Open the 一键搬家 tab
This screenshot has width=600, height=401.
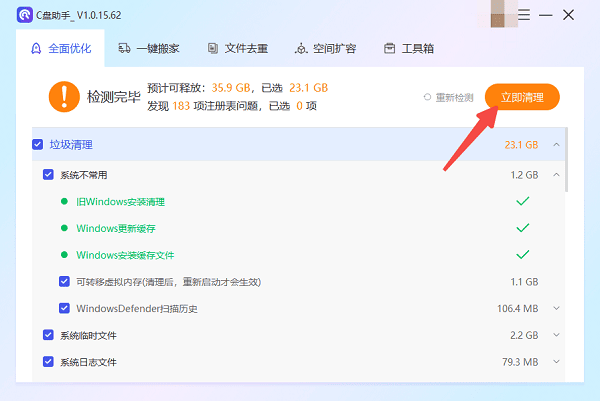click(149, 49)
